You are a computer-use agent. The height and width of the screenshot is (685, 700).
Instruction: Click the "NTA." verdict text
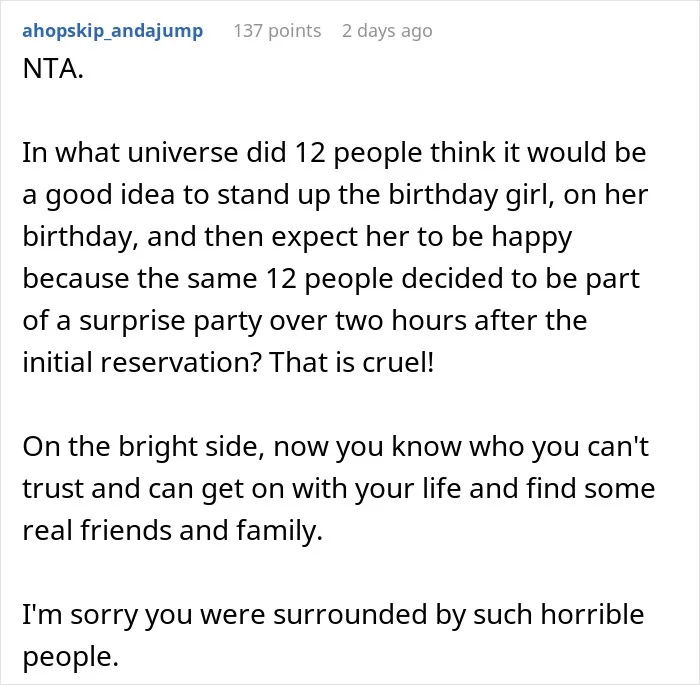pos(53,69)
